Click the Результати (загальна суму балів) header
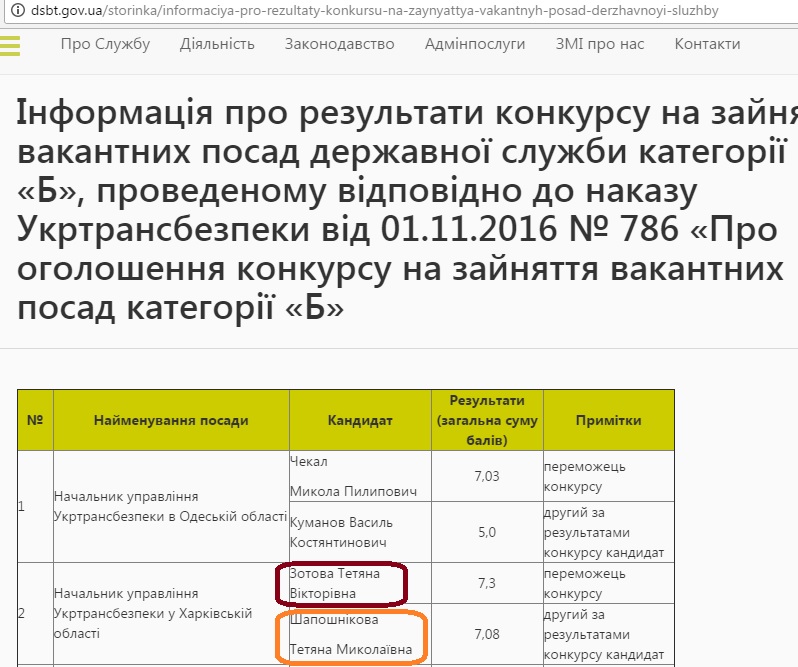The image size is (798, 667). pos(487,420)
